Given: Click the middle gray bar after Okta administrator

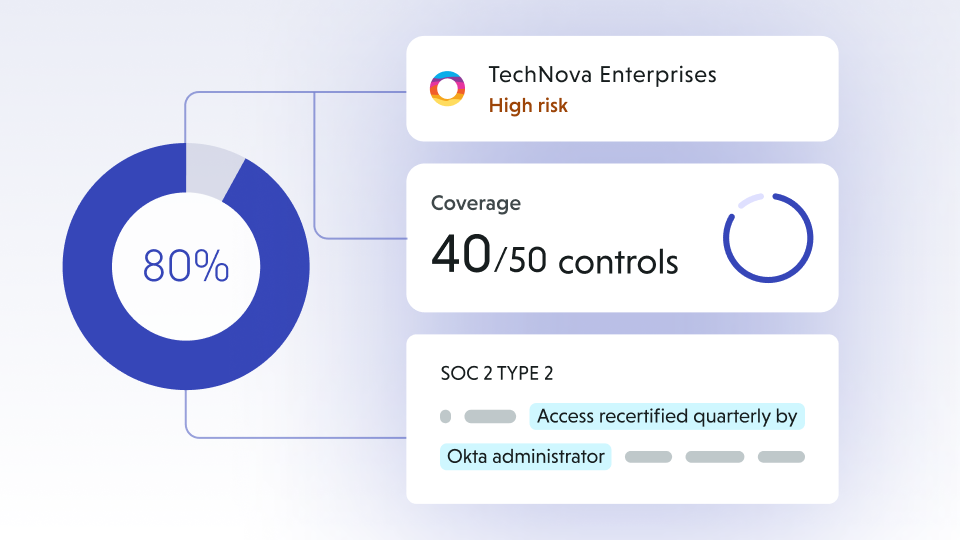Looking at the screenshot, I should point(714,457).
